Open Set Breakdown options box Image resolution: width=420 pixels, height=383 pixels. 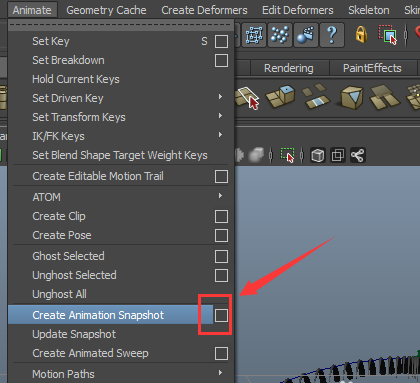(221, 61)
